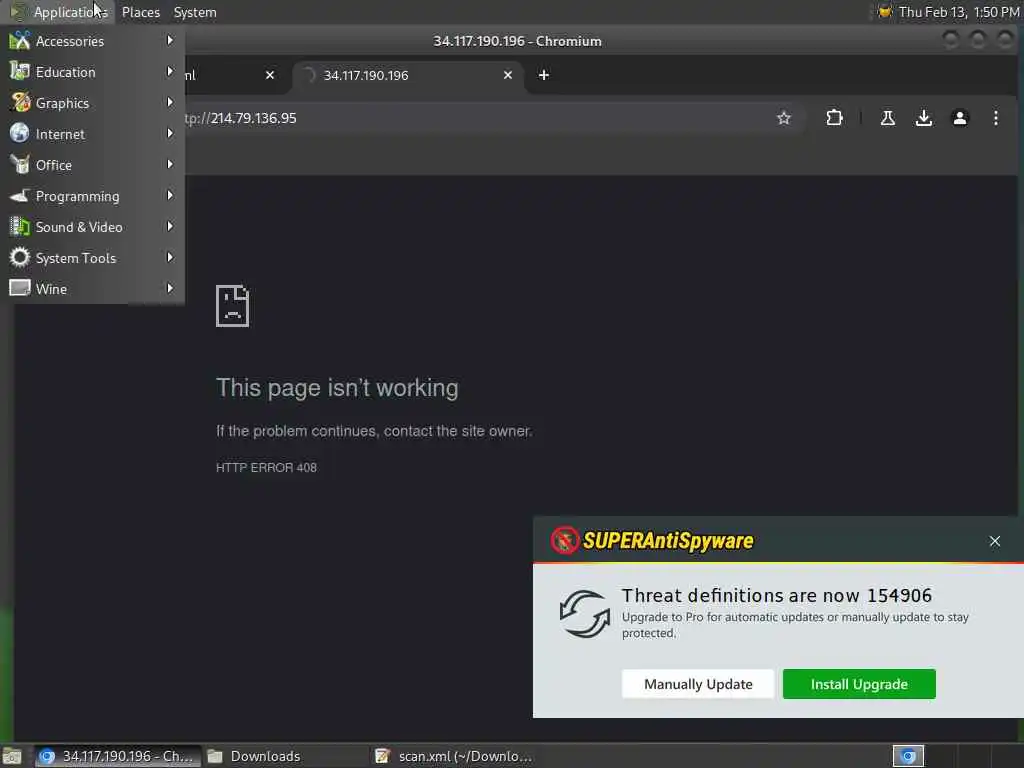Open the System Tools submenu
The height and width of the screenshot is (768, 1024).
(92, 258)
